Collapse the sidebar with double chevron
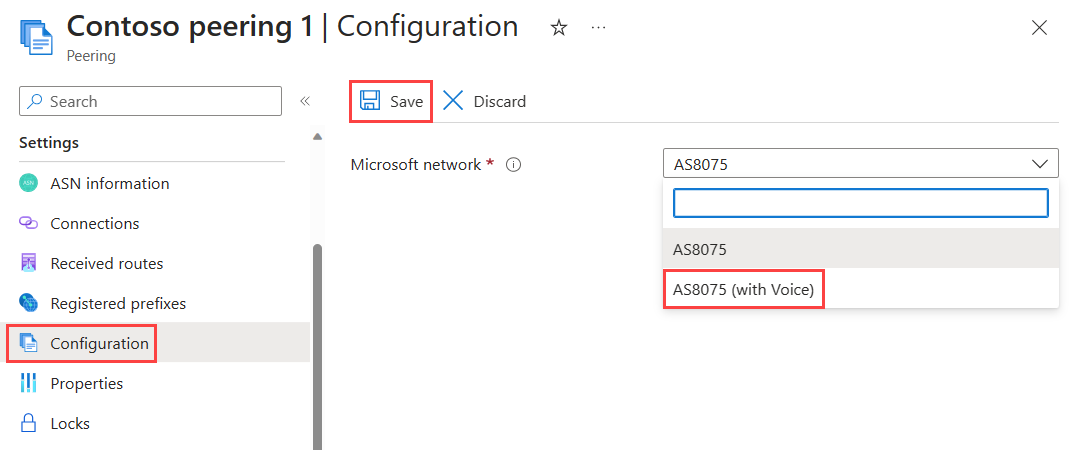The height and width of the screenshot is (450, 1078). (x=305, y=101)
